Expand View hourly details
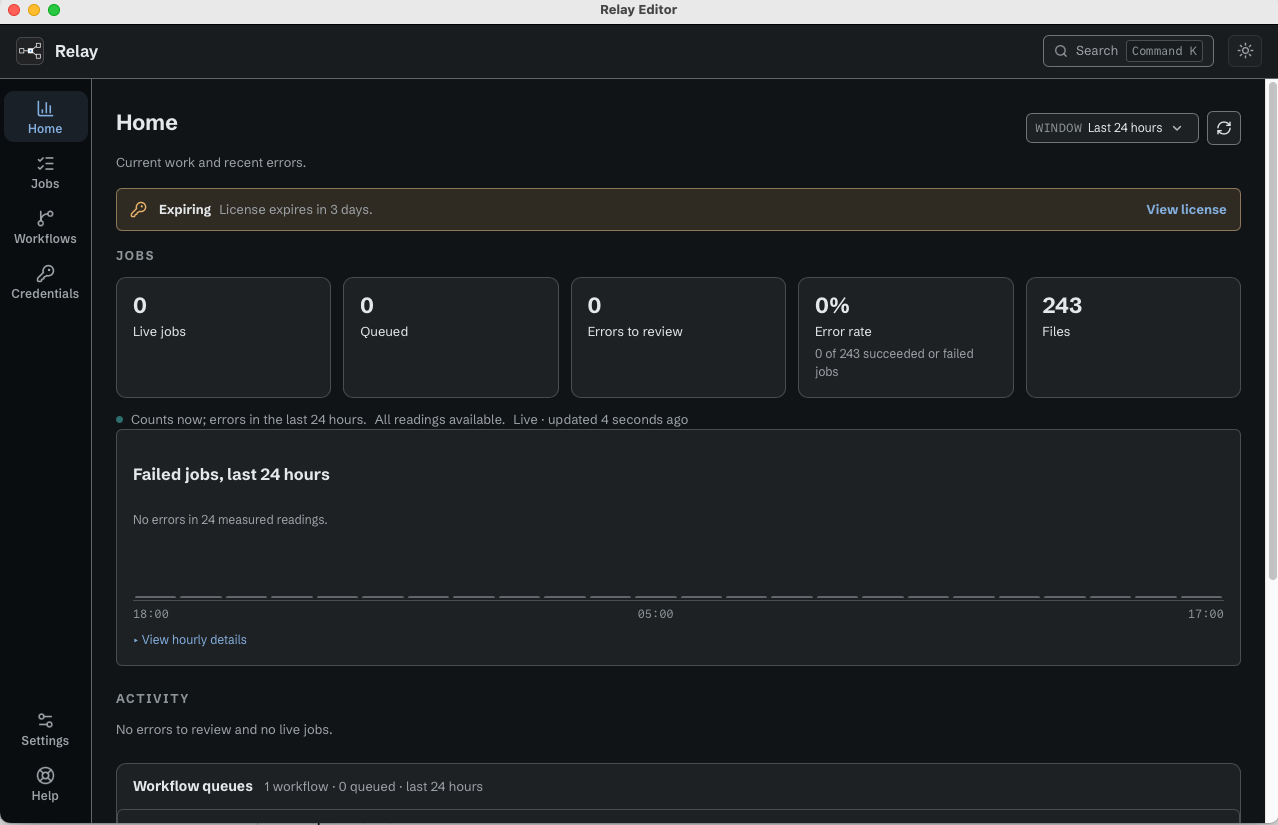The height and width of the screenshot is (825, 1278). click(x=190, y=640)
